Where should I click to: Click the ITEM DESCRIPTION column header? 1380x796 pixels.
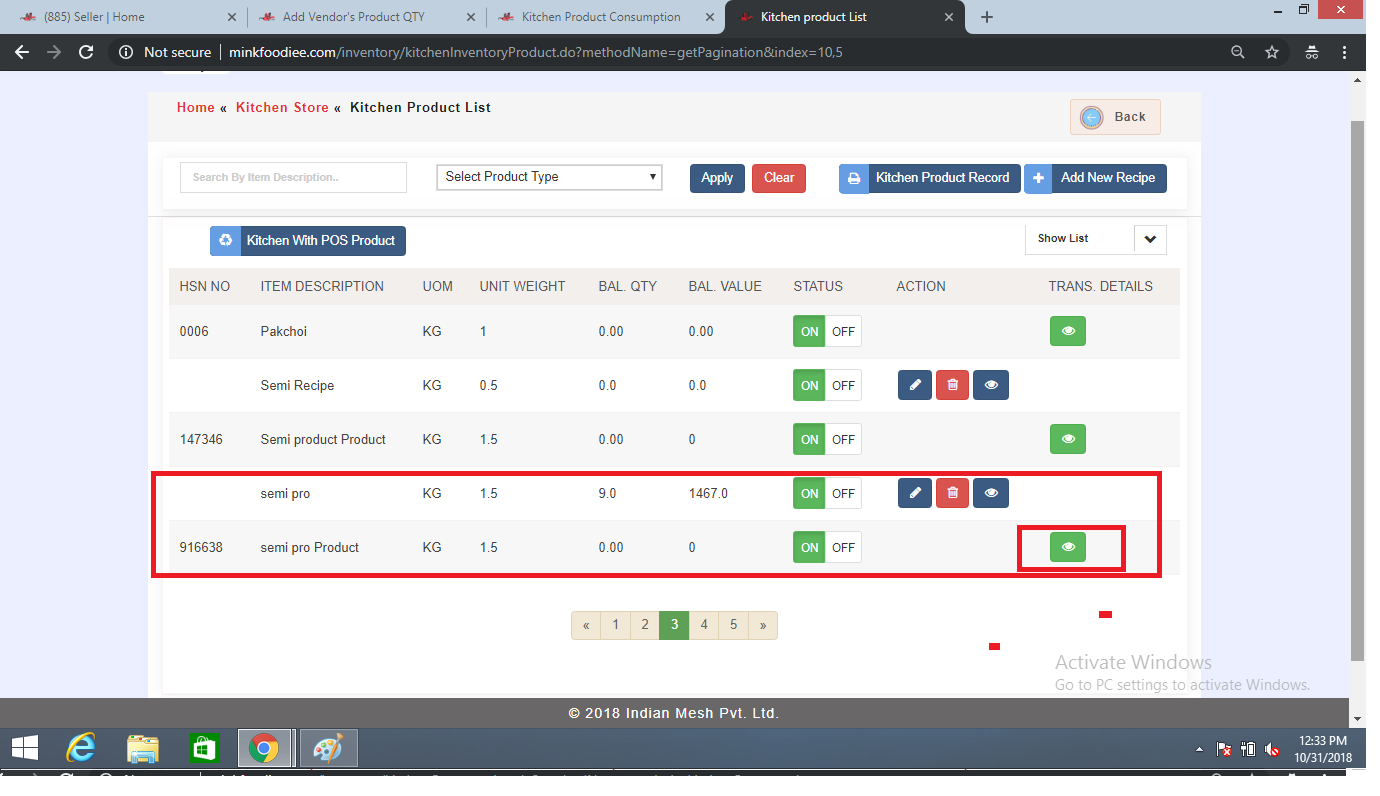pos(322,286)
